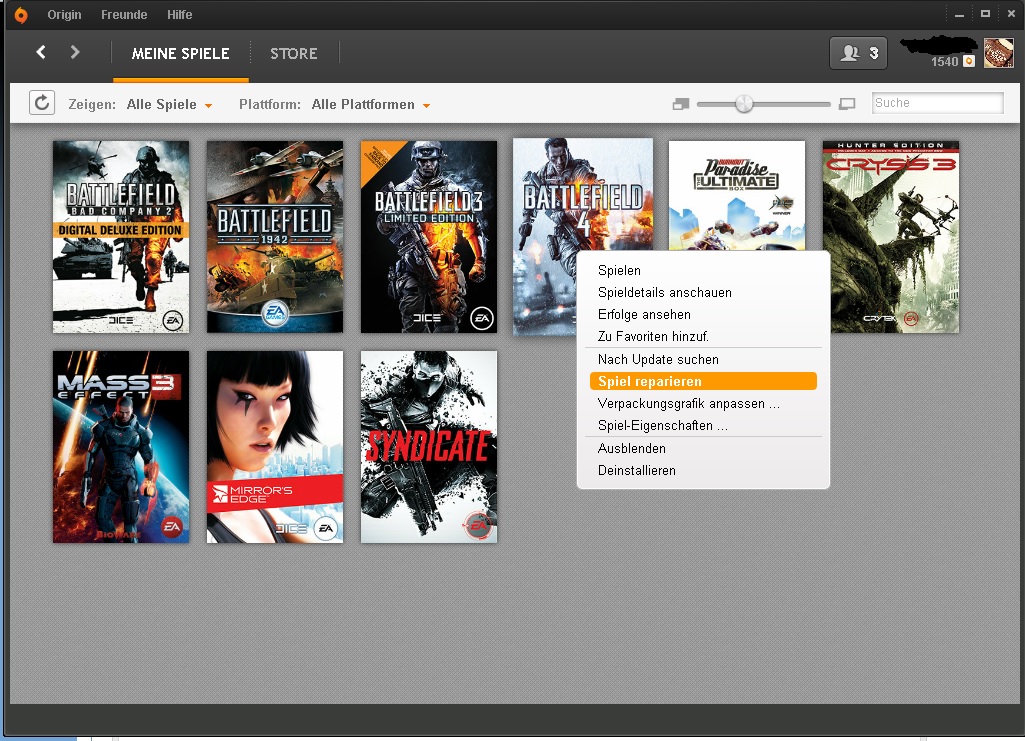Click the user avatar picture
This screenshot has width=1025, height=741.
[x=998, y=53]
